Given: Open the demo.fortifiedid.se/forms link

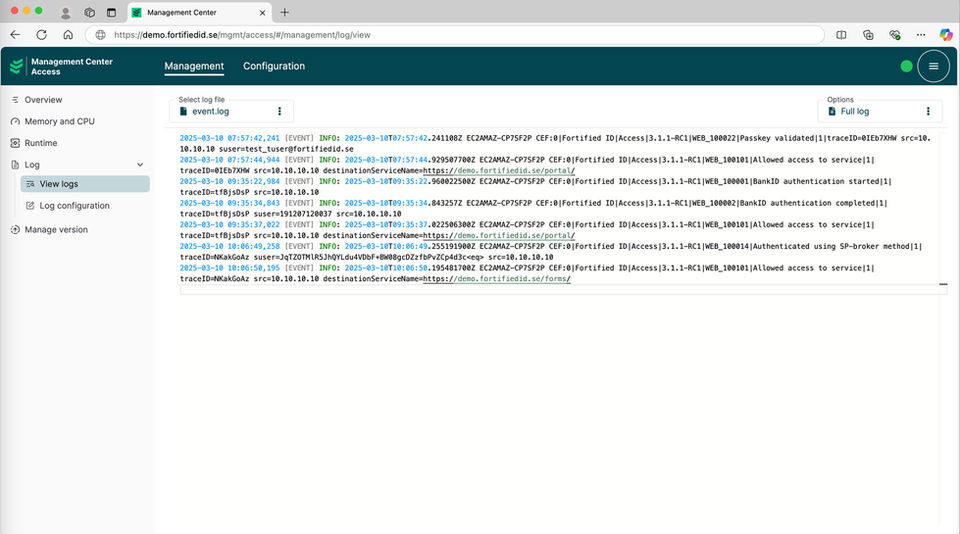Looking at the screenshot, I should click(497, 279).
